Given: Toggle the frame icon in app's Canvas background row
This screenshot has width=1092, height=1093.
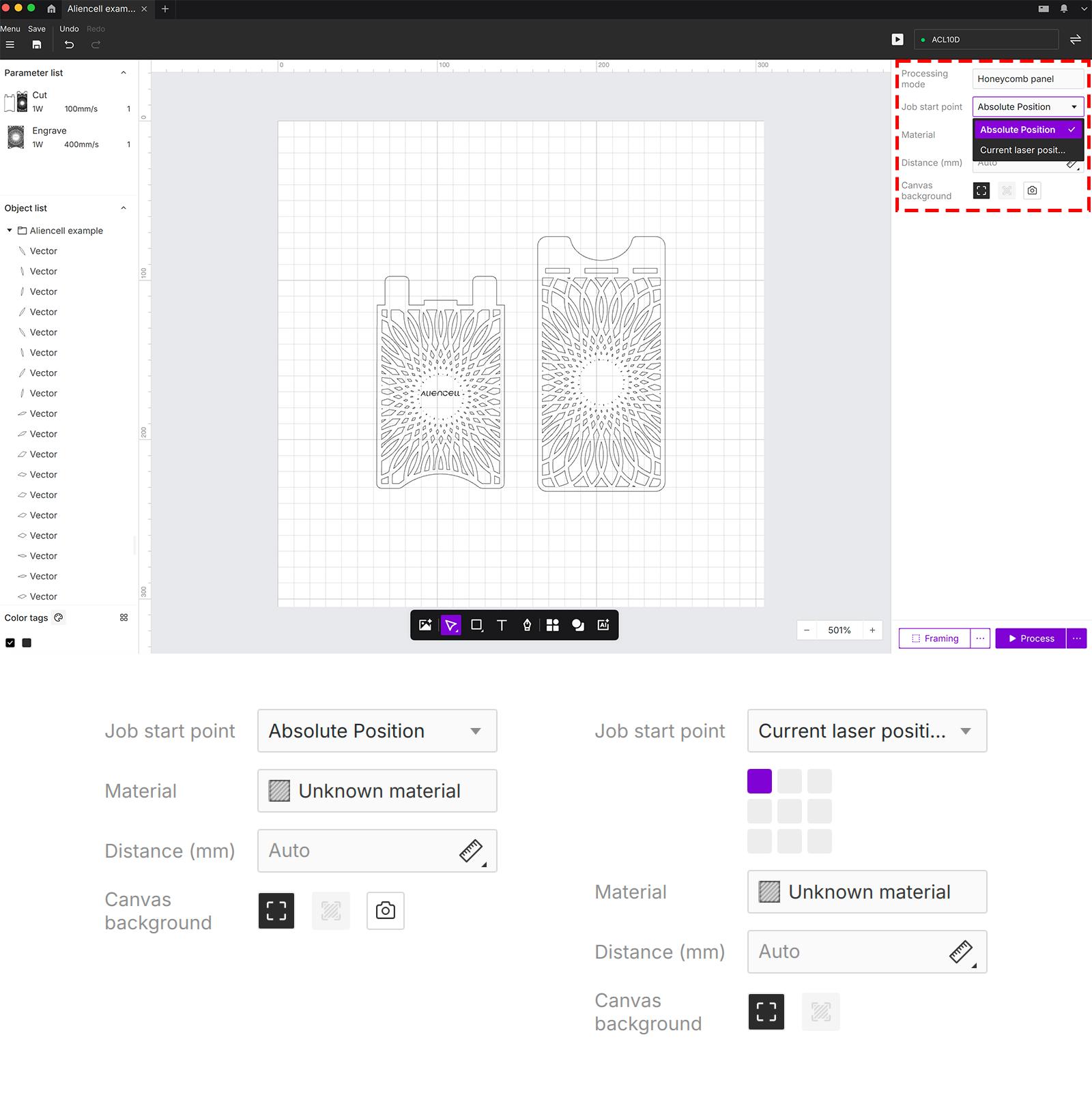Looking at the screenshot, I should pos(981,190).
